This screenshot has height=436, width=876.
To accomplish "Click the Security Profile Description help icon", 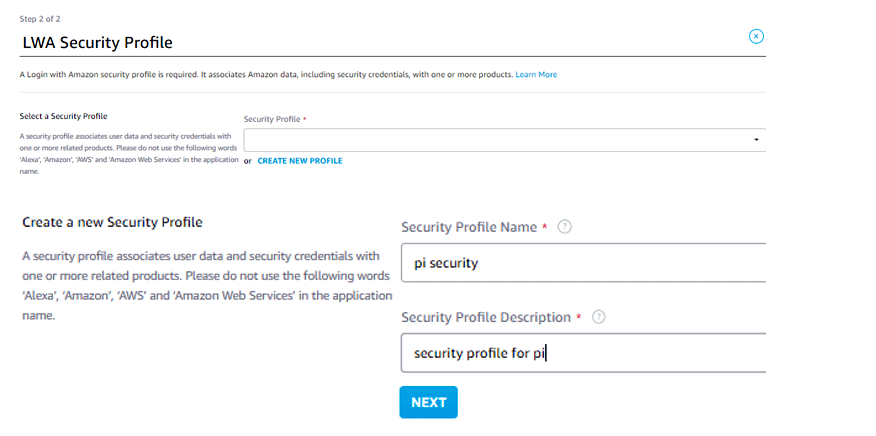I will pos(598,317).
